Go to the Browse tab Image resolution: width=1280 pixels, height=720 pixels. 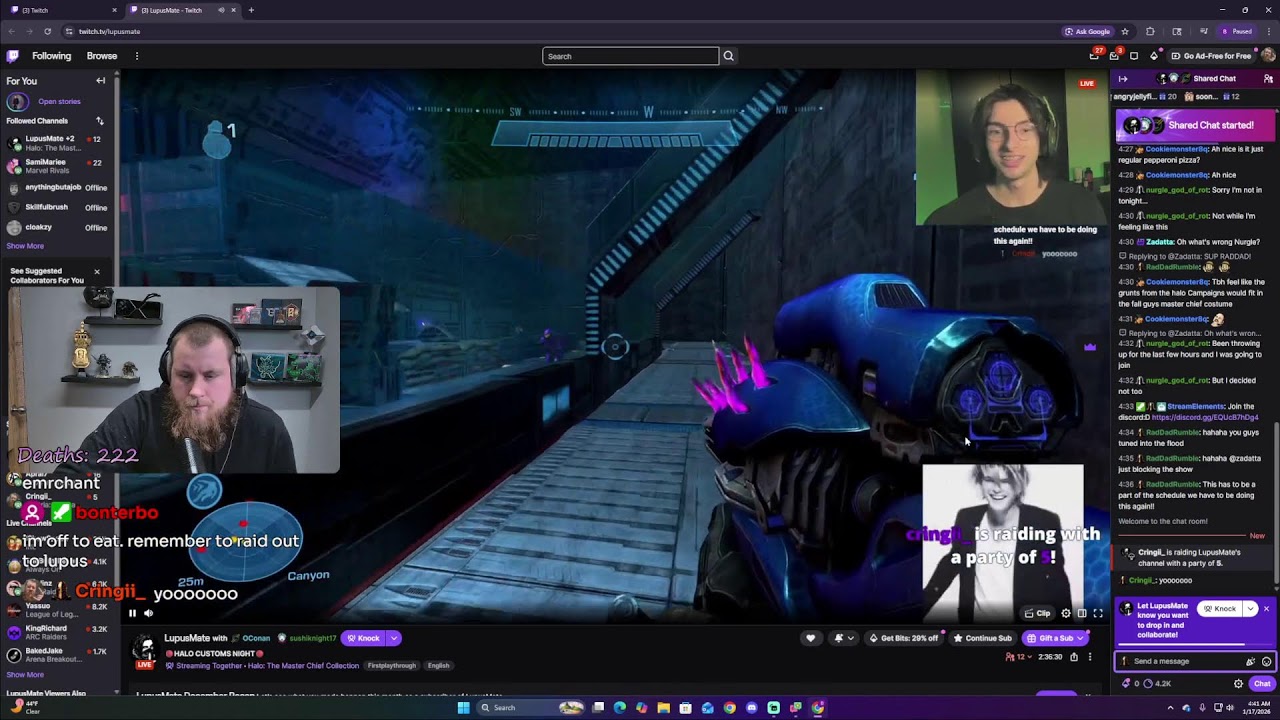[x=102, y=56]
